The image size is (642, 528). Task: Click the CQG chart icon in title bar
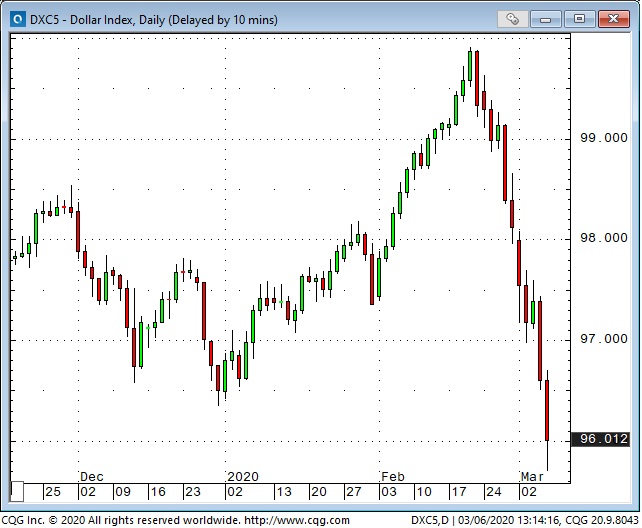click(18, 19)
